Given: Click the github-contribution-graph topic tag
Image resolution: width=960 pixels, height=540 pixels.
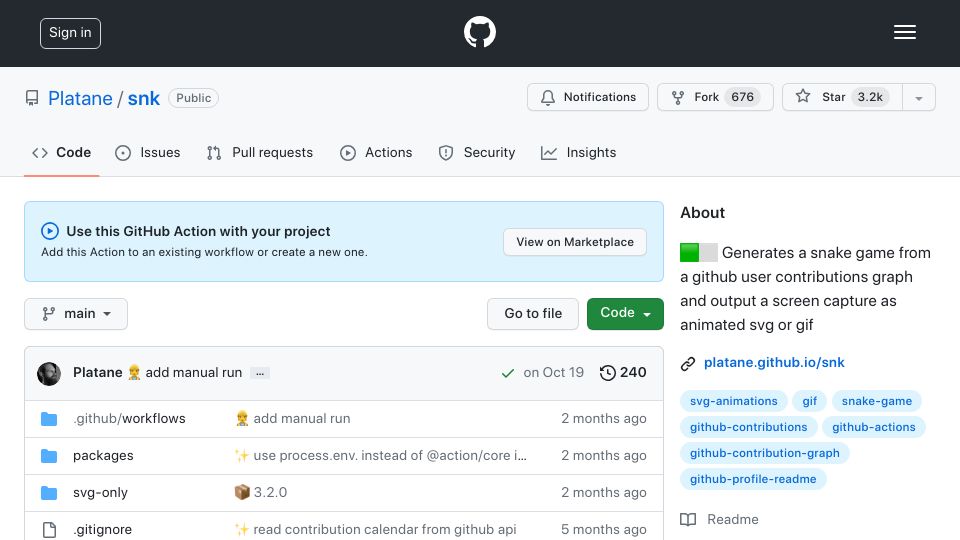Looking at the screenshot, I should click(x=765, y=453).
